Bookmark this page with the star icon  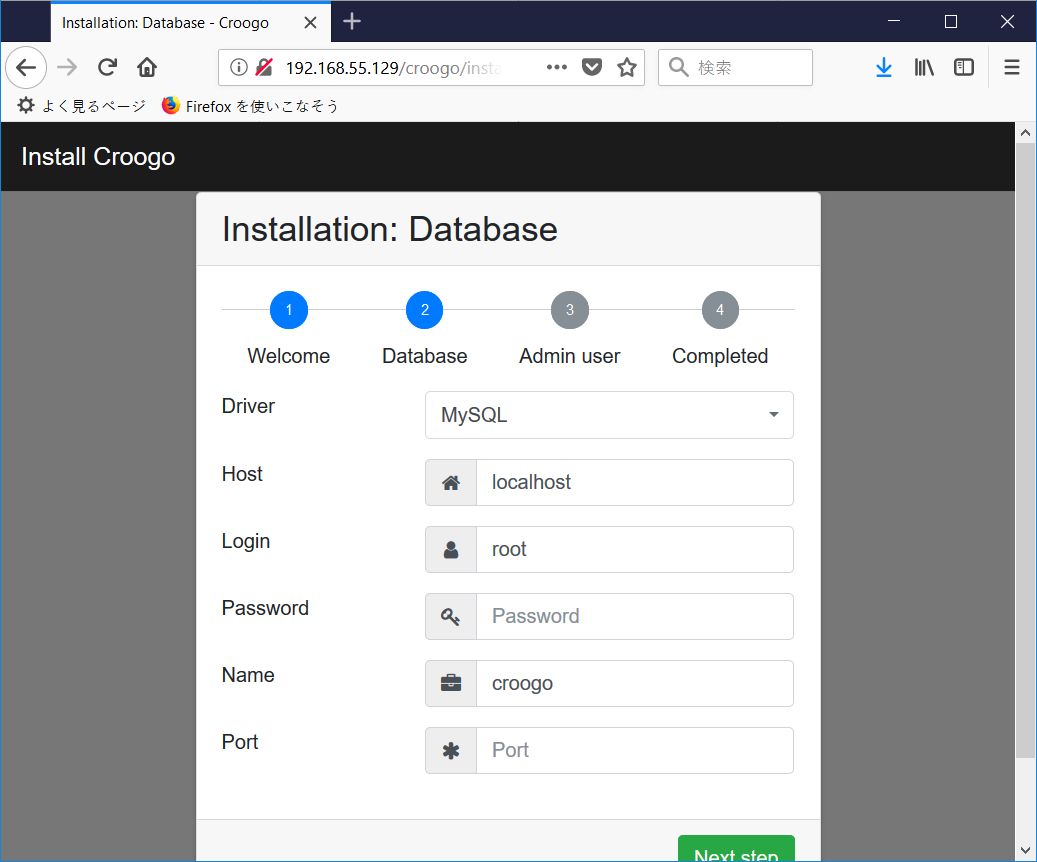coord(627,67)
